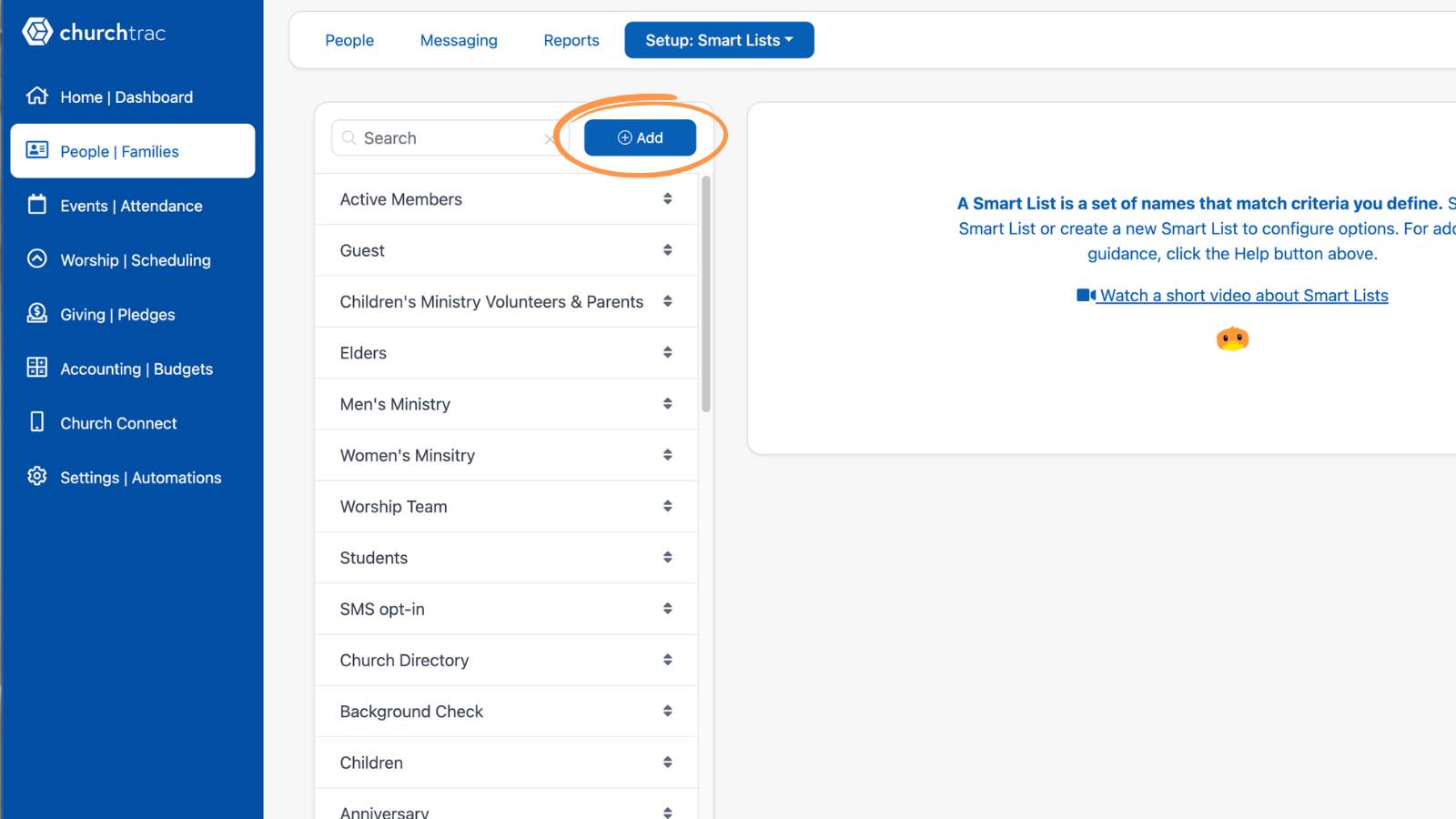
Task: Open Church Connect in sidebar
Action: [x=133, y=423]
